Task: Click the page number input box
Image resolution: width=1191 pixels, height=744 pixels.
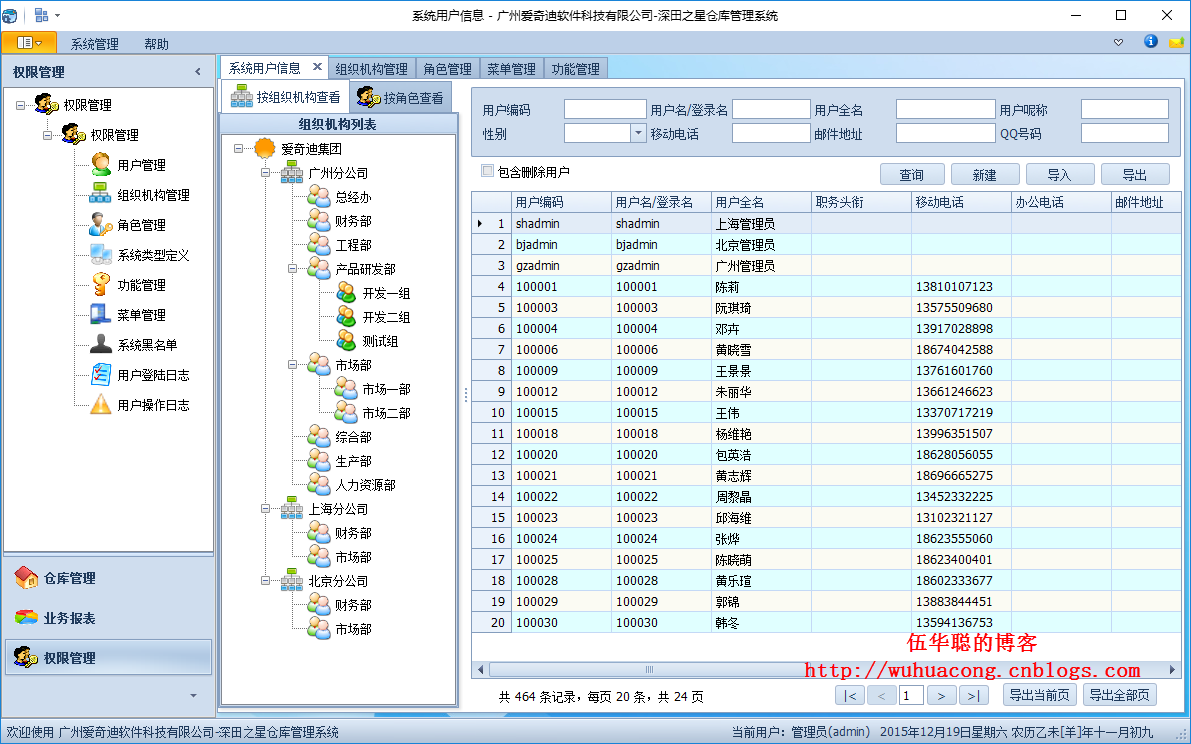Action: click(911, 695)
